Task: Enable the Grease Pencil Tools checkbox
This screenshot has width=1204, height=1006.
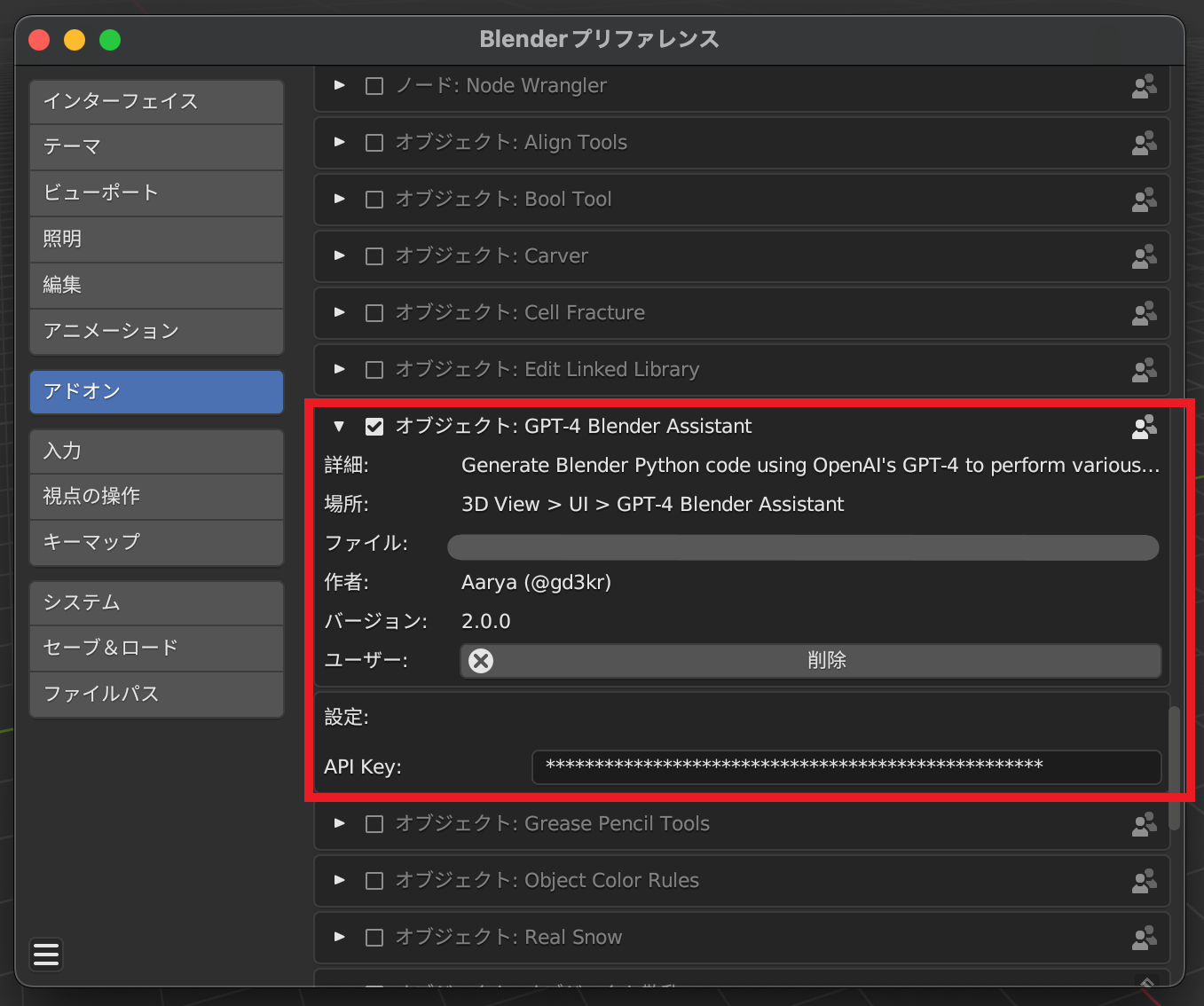Action: [x=374, y=824]
